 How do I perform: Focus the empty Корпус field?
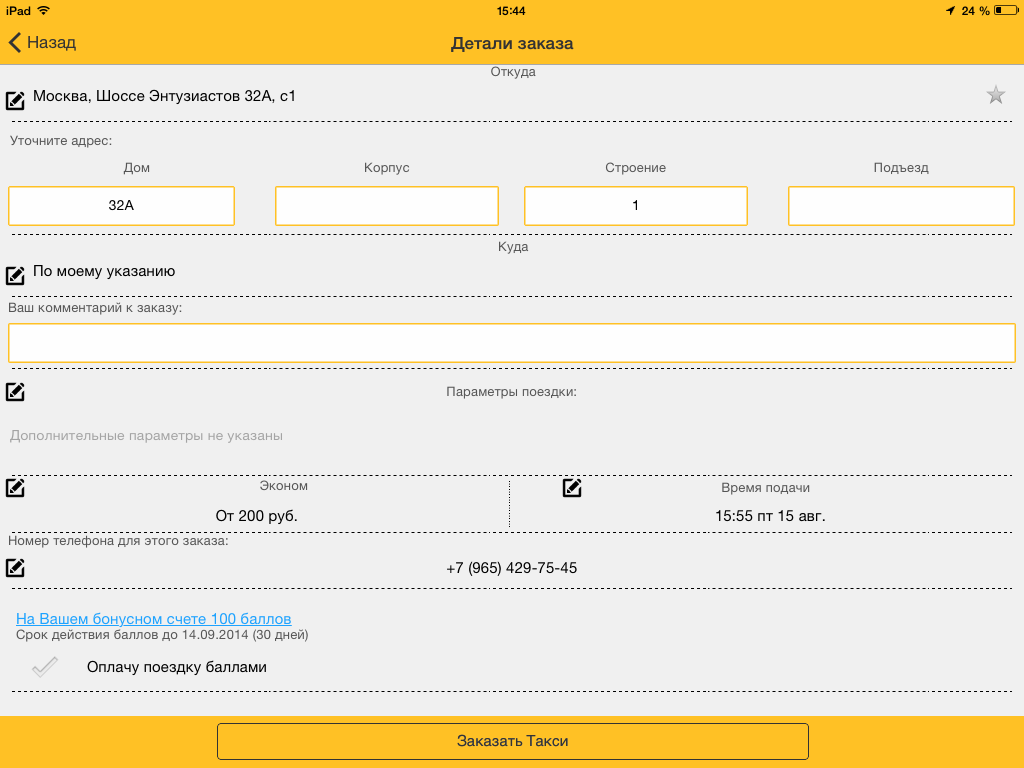click(x=386, y=206)
